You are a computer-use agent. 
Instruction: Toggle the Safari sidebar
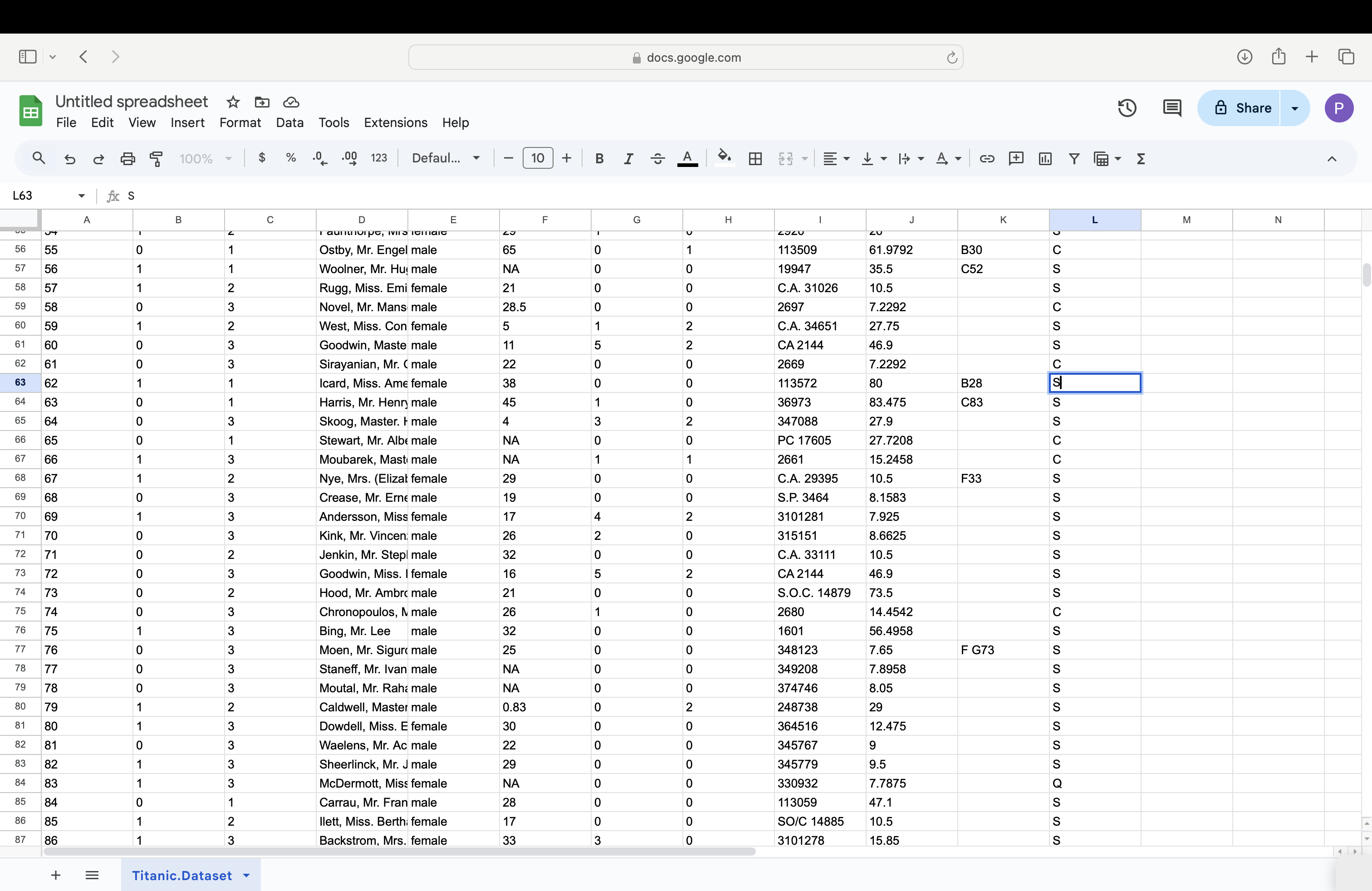[27, 56]
